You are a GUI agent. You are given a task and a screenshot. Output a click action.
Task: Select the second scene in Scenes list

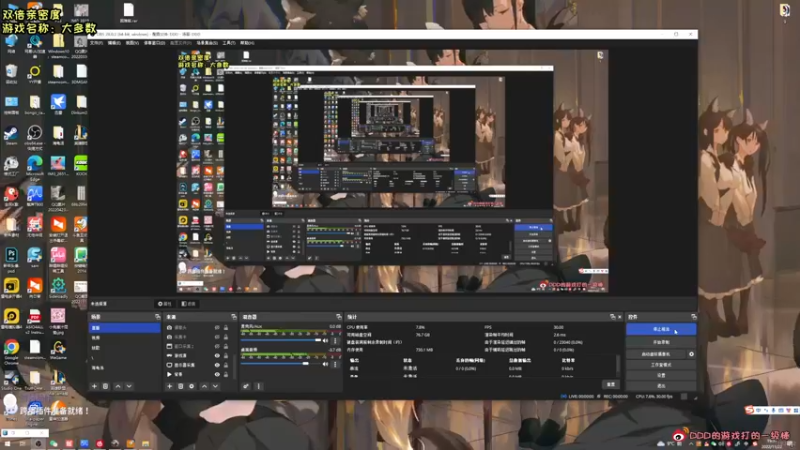click(x=124, y=338)
